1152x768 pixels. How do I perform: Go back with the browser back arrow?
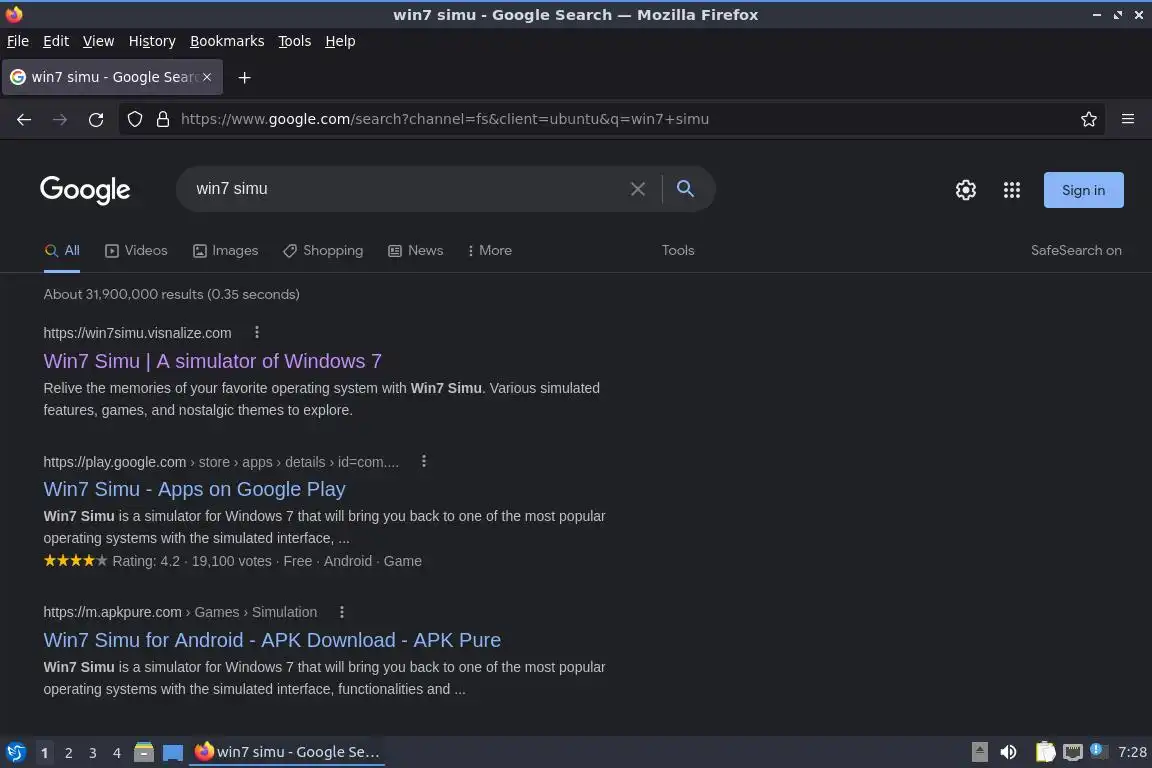(x=24, y=119)
